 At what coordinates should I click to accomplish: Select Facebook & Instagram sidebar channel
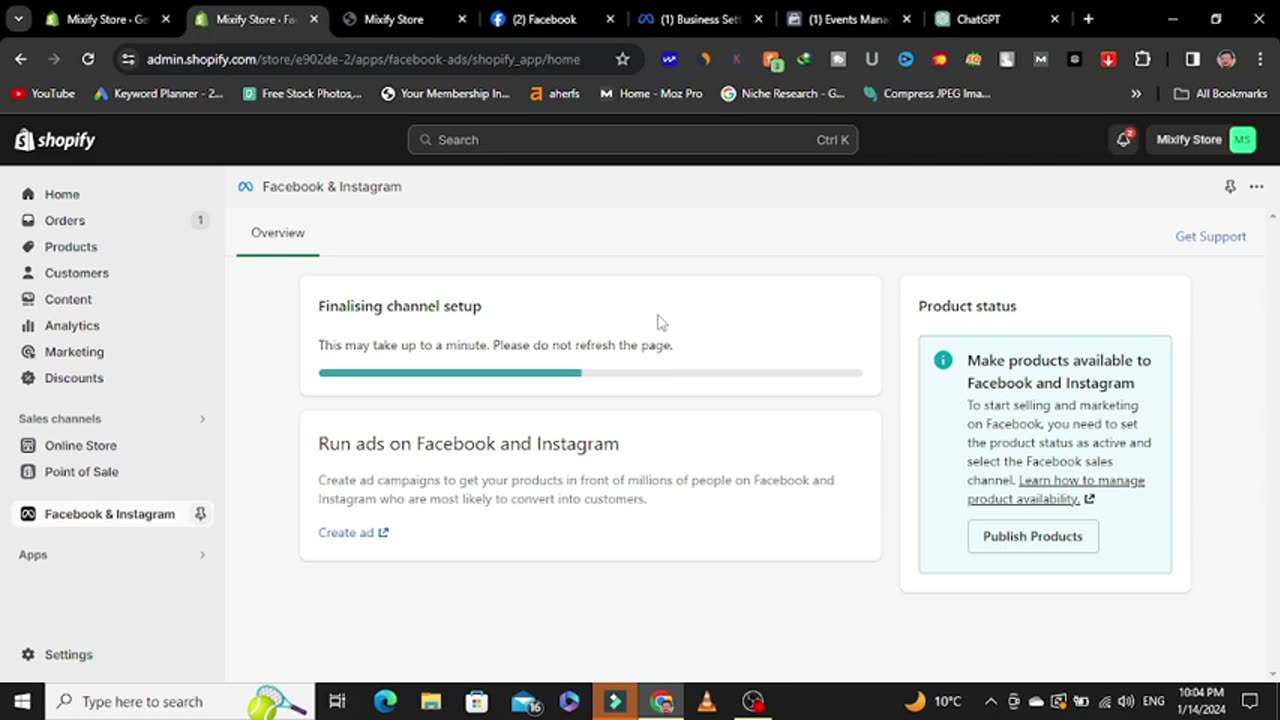(x=109, y=514)
